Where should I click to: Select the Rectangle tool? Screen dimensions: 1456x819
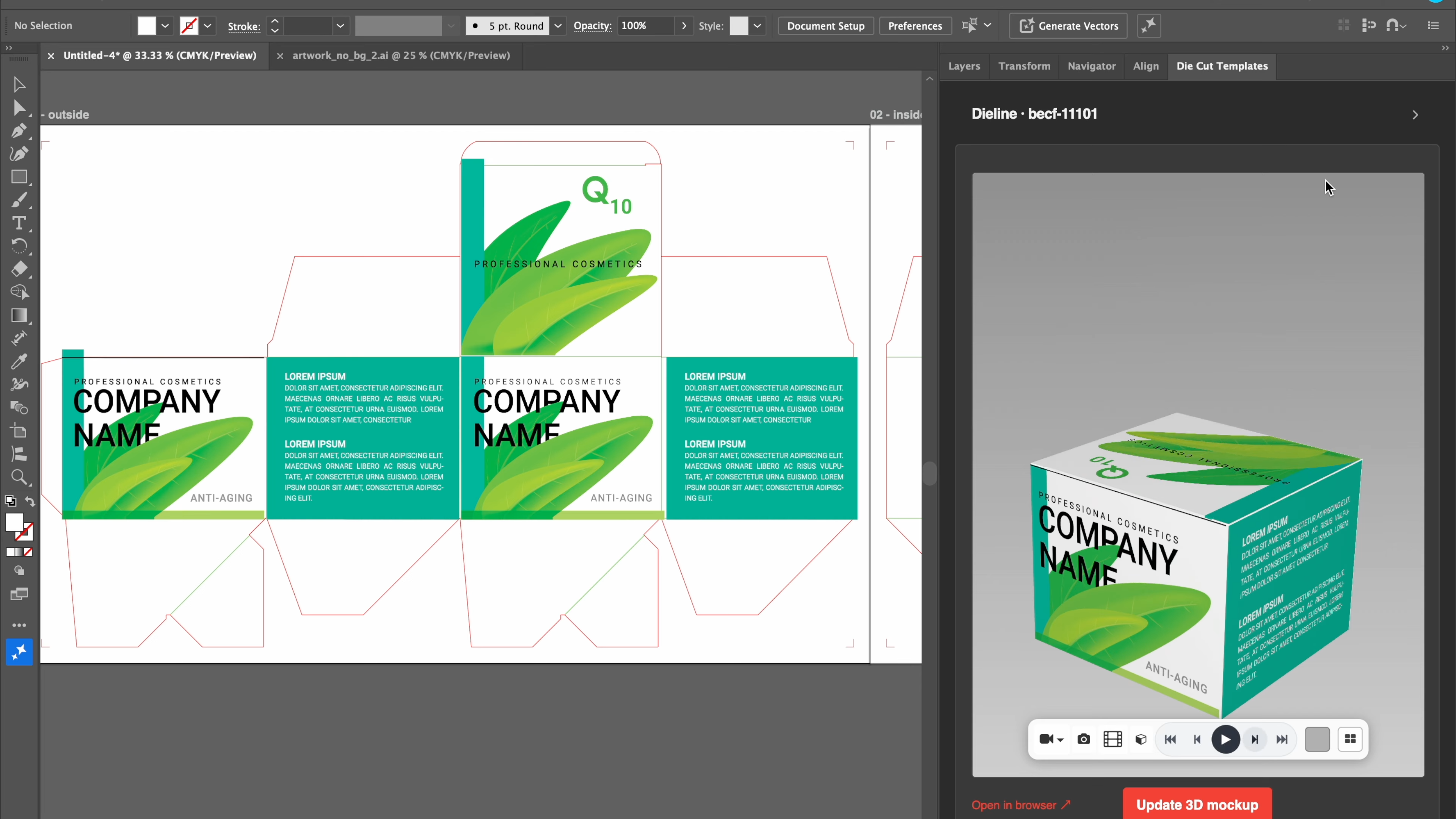coord(19,177)
